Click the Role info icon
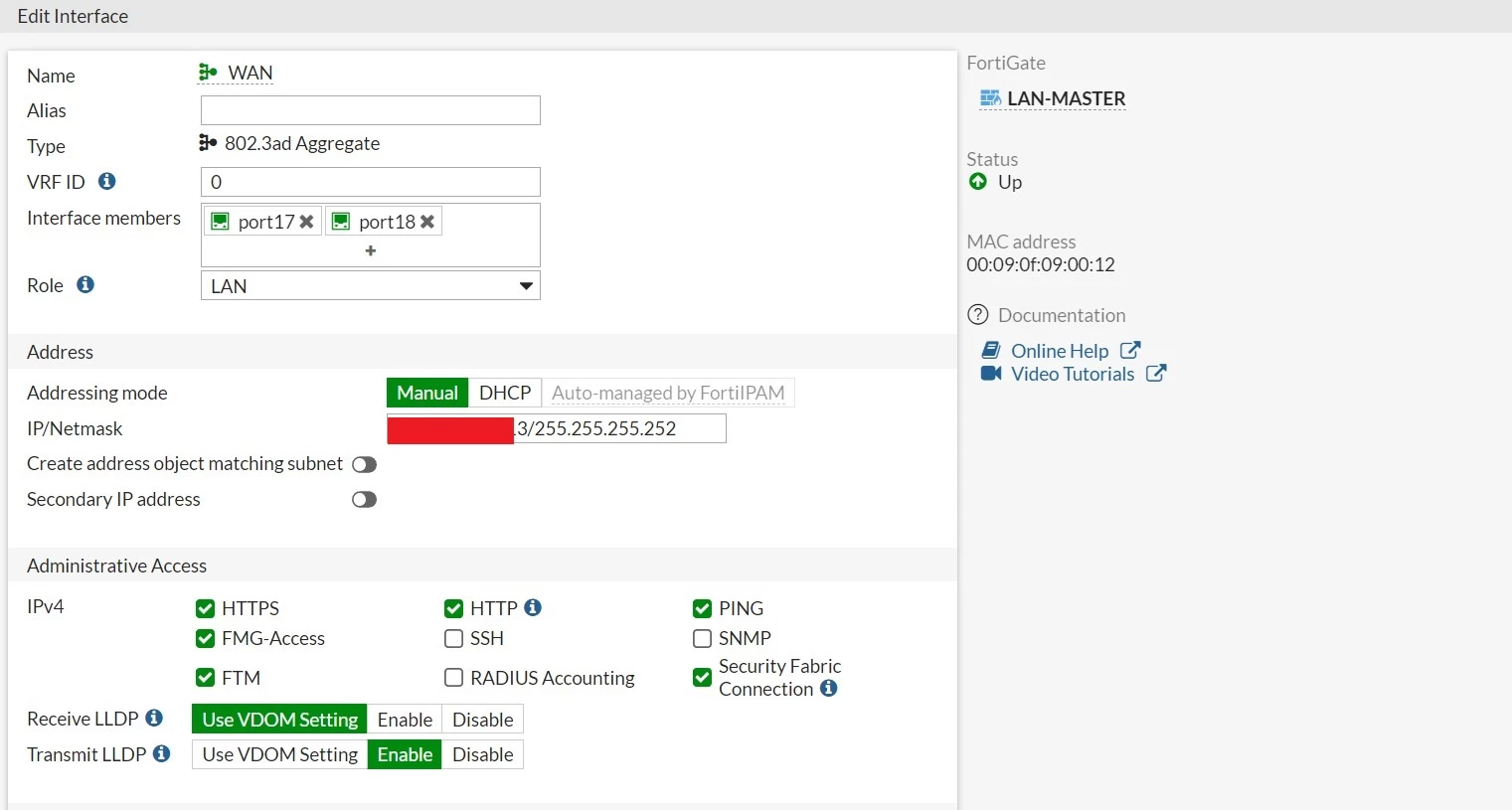 (85, 284)
